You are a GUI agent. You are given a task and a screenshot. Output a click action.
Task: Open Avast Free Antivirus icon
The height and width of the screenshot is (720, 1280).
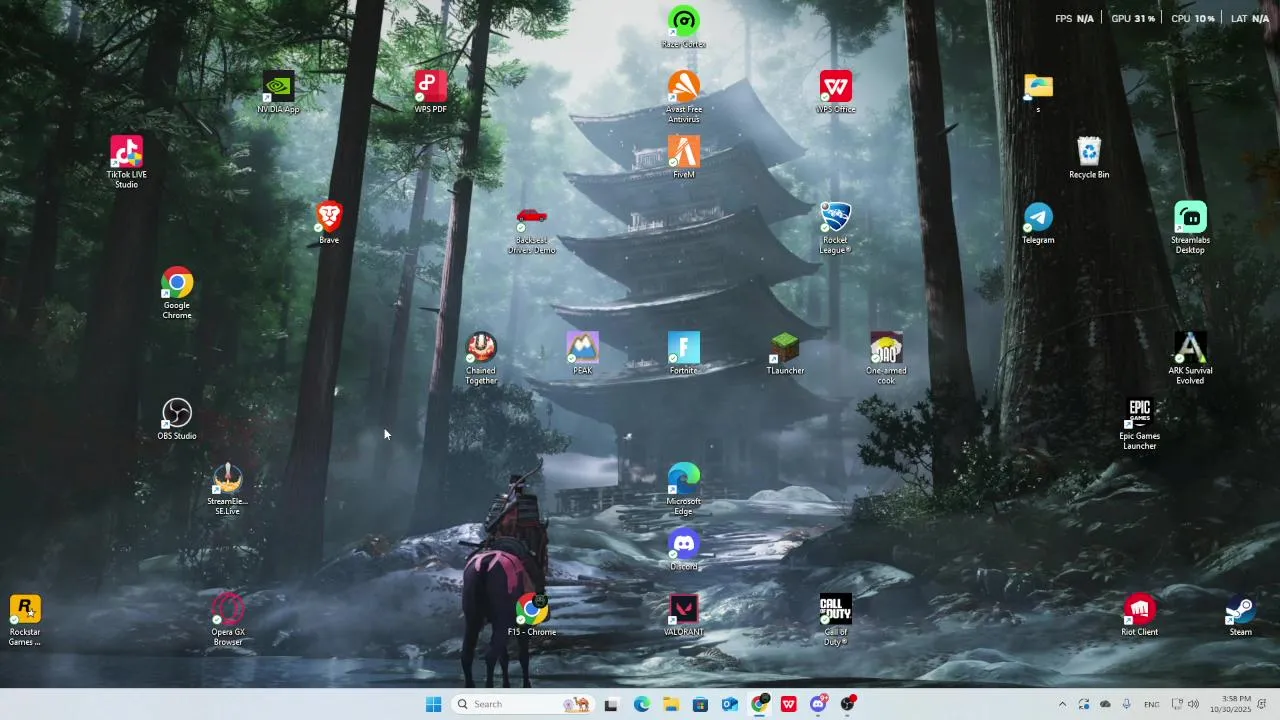click(x=684, y=97)
